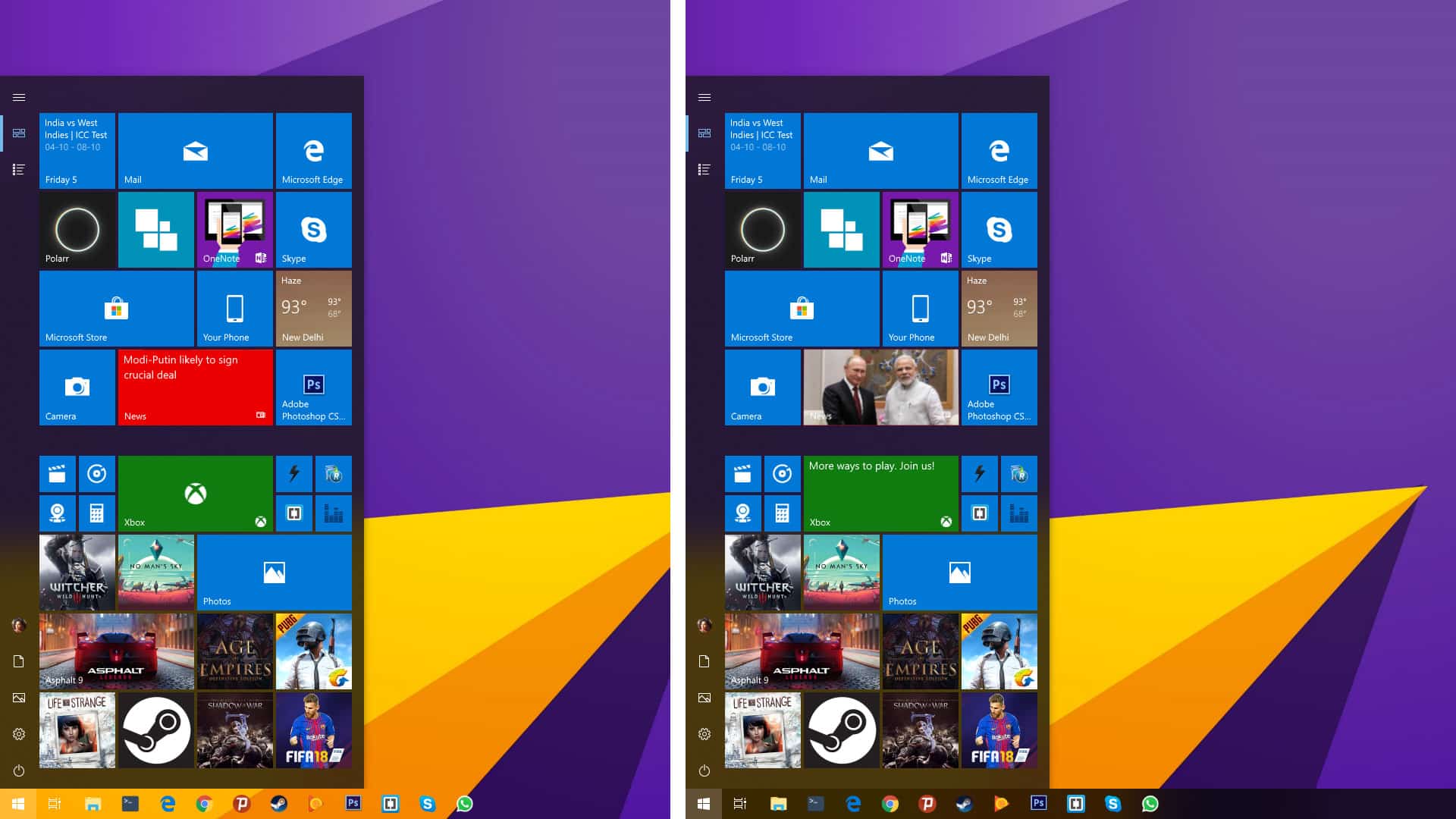Switch to Pinned tiles view in left Start menu
Screen dimensions: 1456x819
click(x=19, y=133)
